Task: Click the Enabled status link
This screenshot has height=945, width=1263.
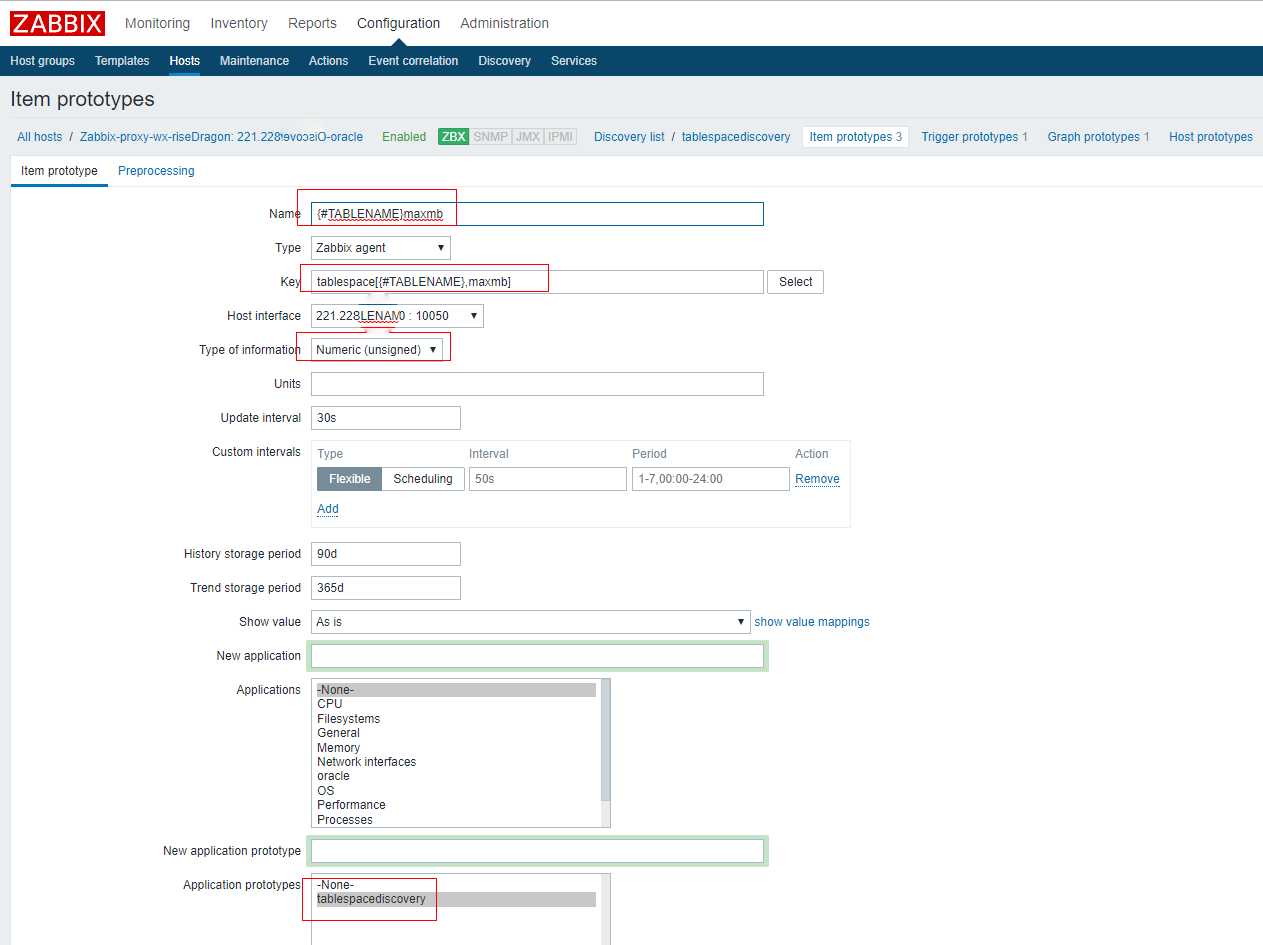Action: click(x=404, y=137)
